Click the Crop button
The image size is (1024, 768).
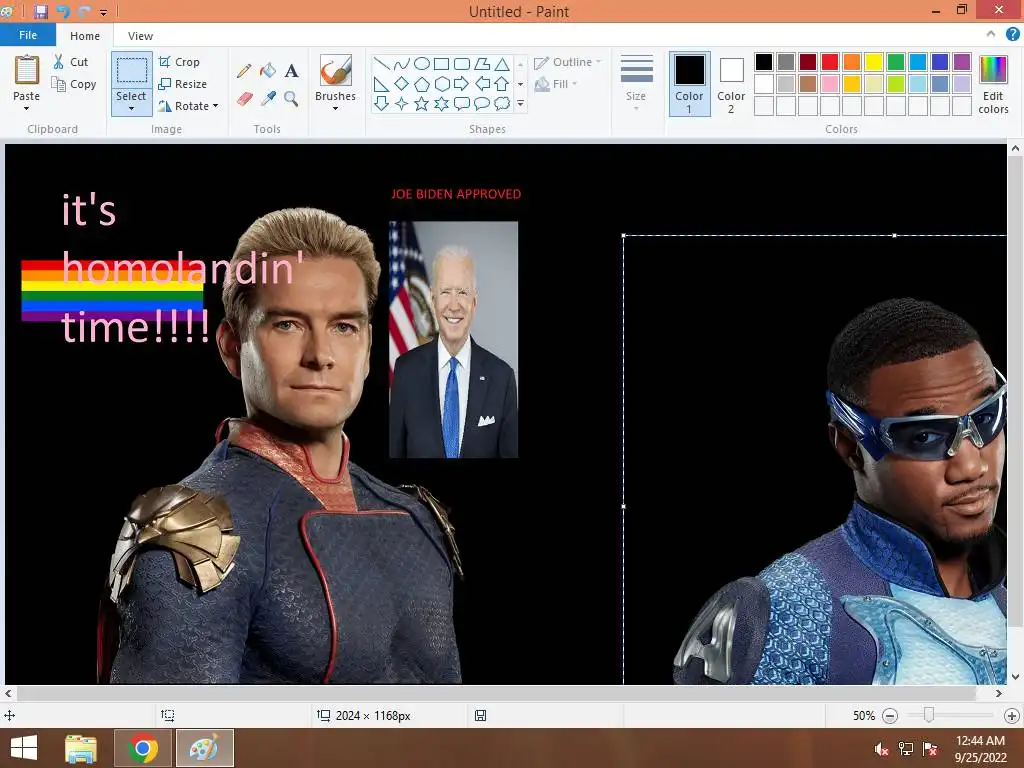pyautogui.click(x=179, y=62)
